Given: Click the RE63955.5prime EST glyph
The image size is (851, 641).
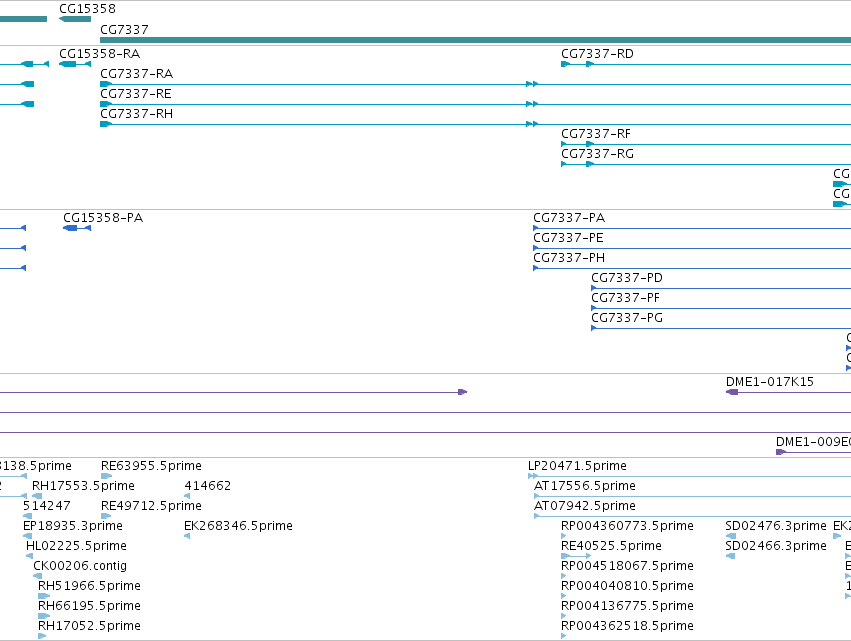Looking at the screenshot, I should click(106, 476).
